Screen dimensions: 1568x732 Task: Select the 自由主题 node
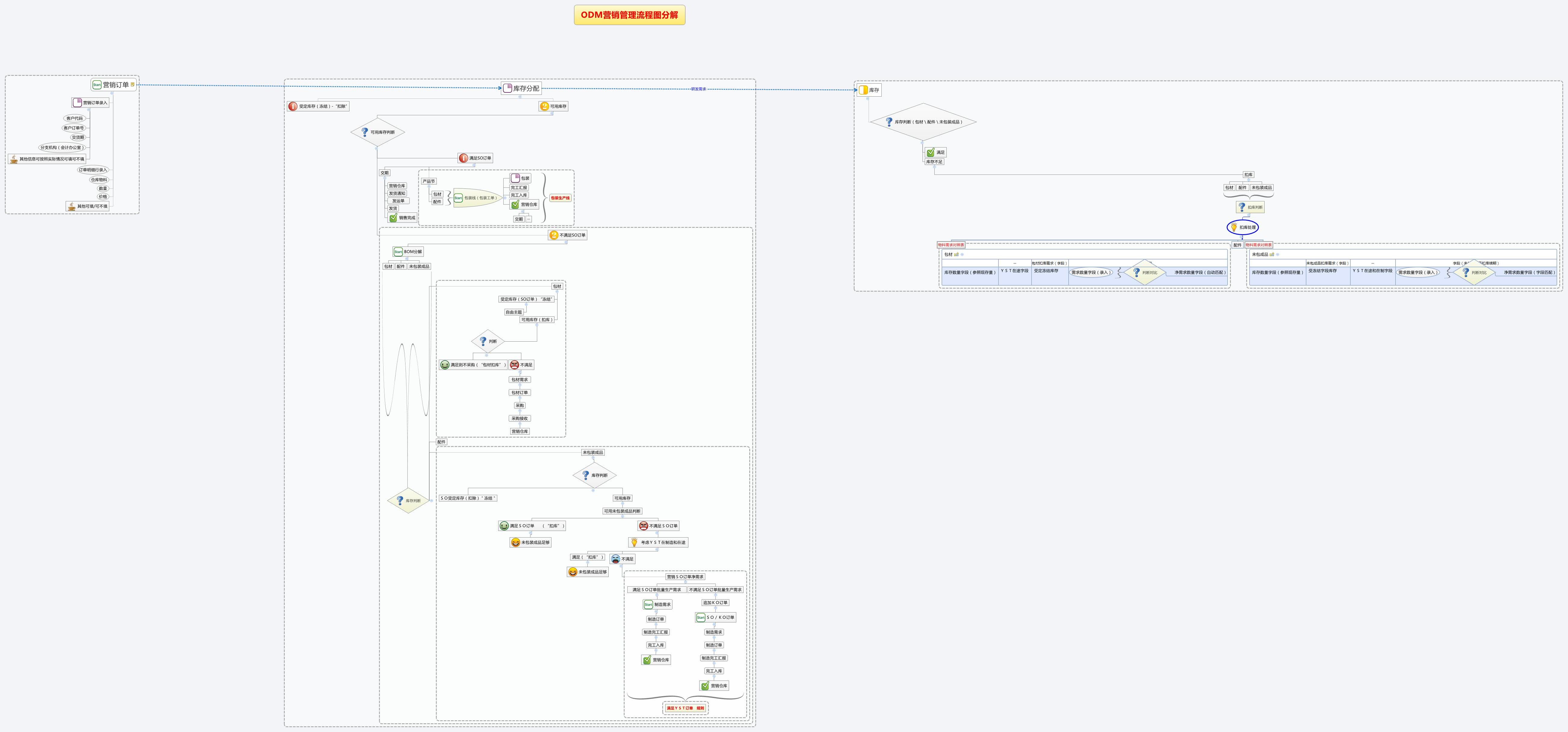[514, 312]
